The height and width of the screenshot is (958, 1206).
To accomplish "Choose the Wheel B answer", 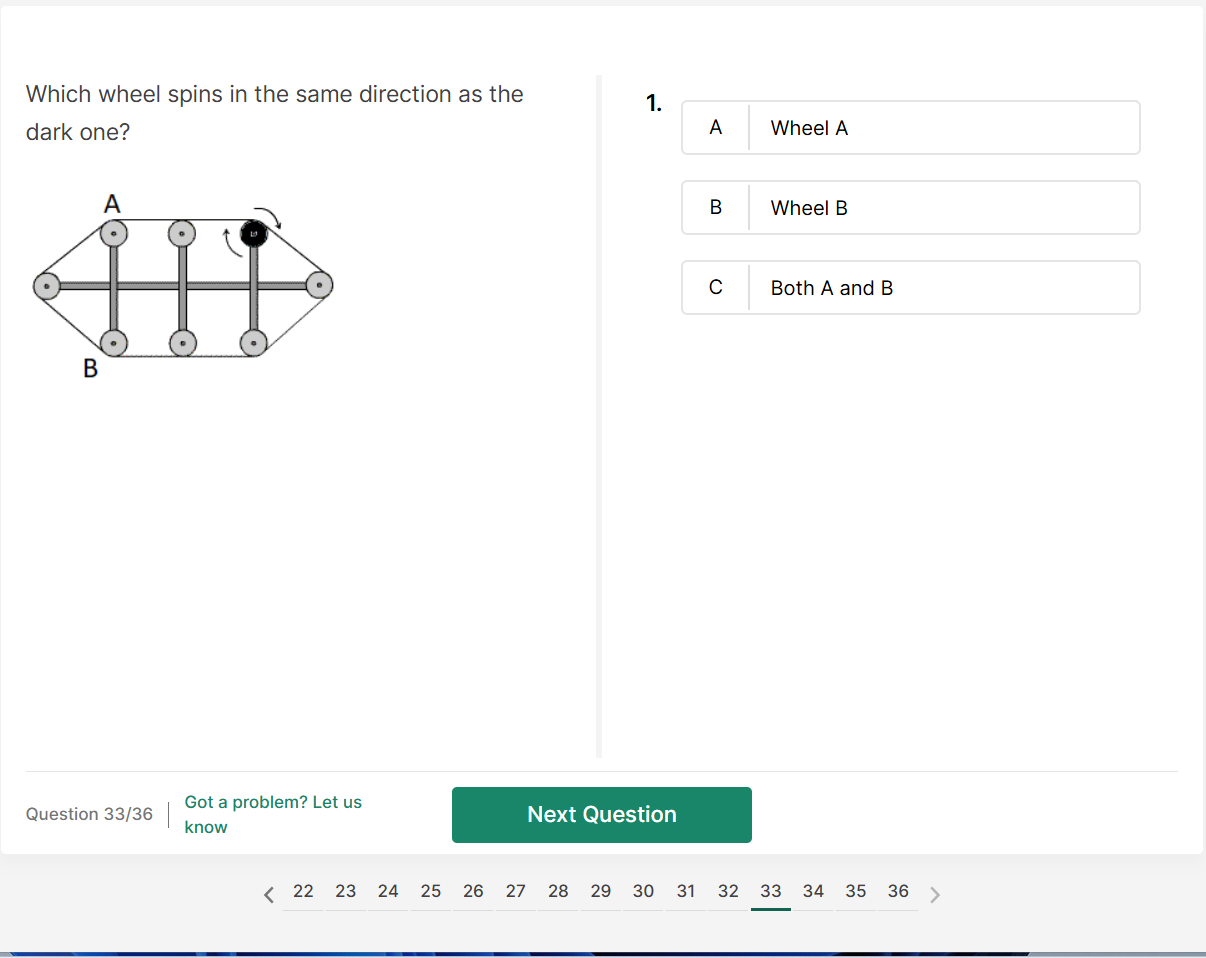I will coord(910,208).
